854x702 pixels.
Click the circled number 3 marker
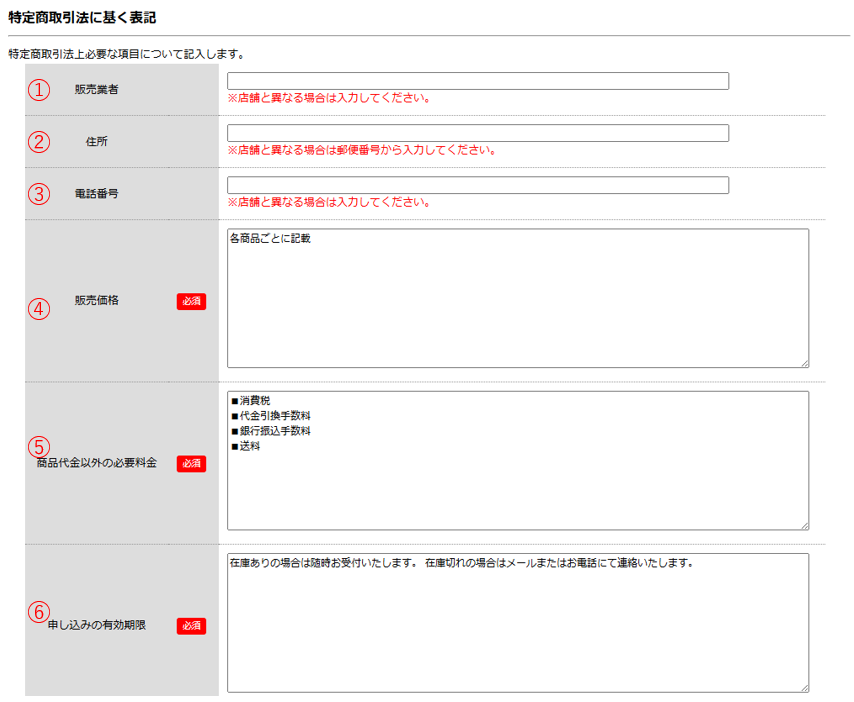click(38, 194)
